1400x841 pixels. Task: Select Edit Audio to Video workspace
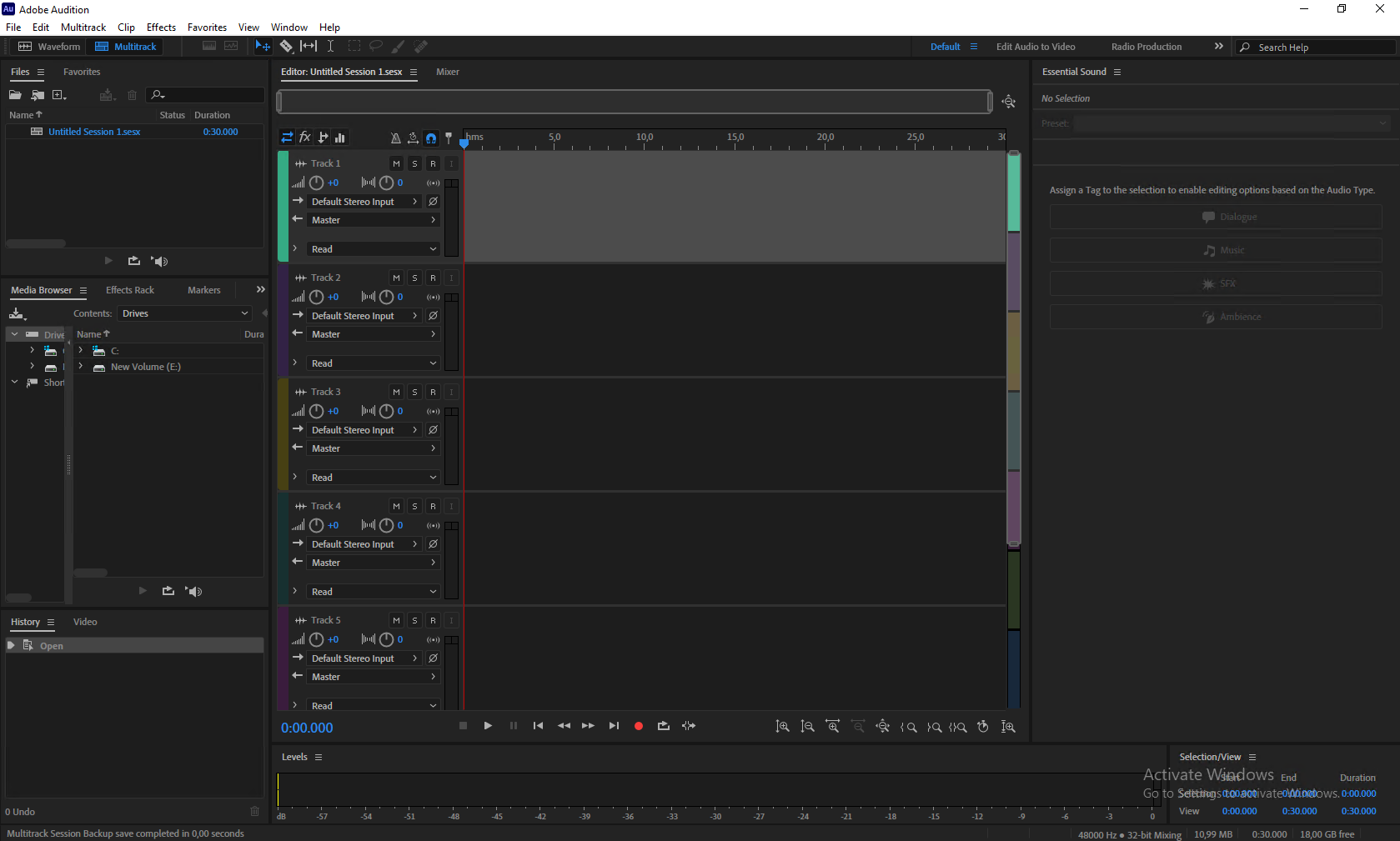(1036, 47)
